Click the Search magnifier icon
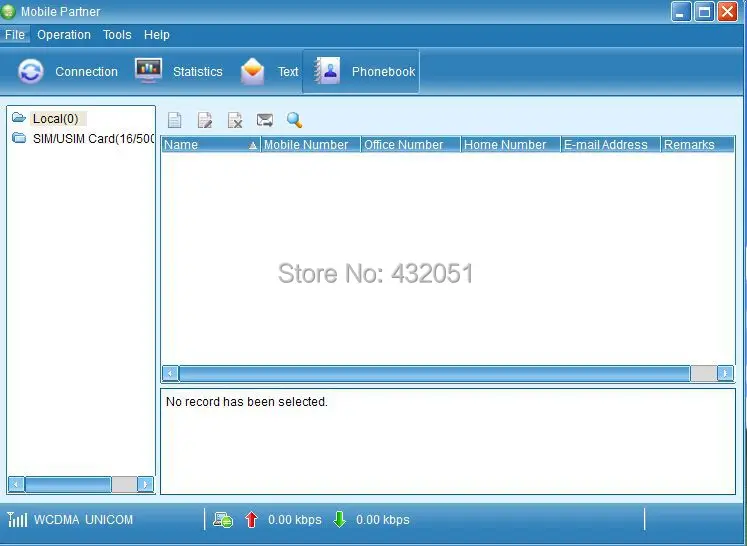 pos(294,120)
